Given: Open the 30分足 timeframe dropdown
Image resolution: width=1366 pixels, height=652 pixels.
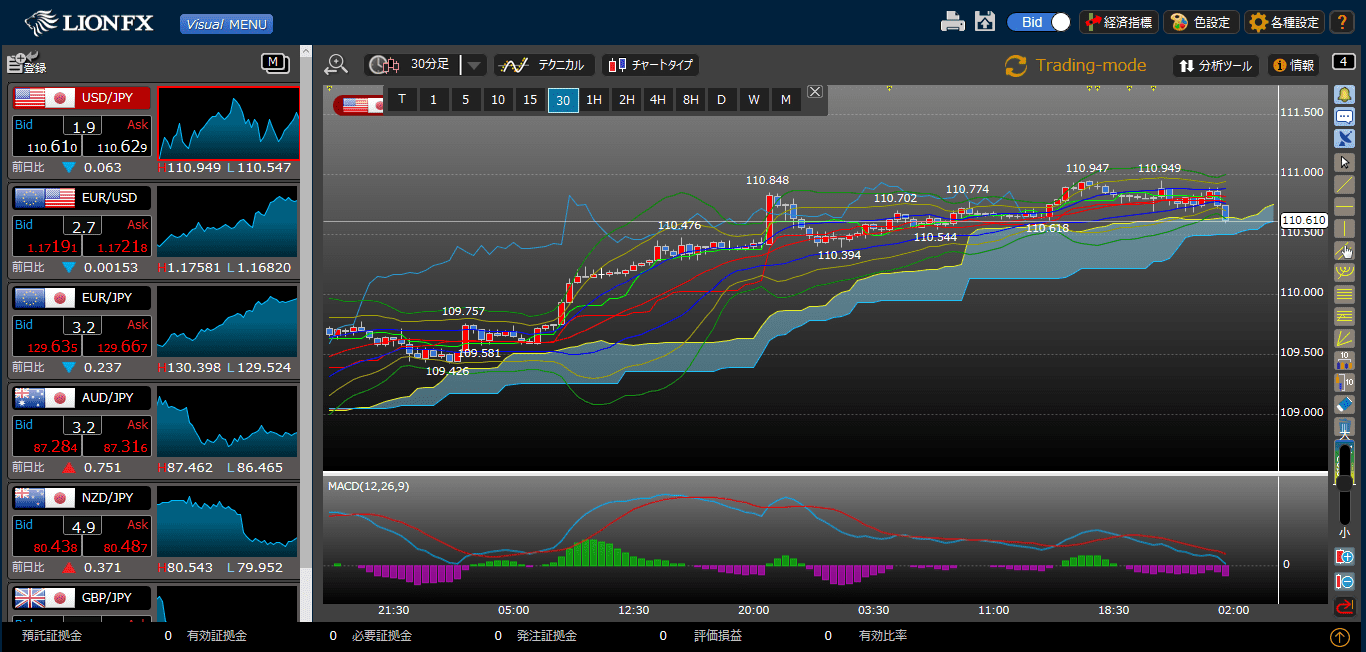Looking at the screenshot, I should point(474,65).
